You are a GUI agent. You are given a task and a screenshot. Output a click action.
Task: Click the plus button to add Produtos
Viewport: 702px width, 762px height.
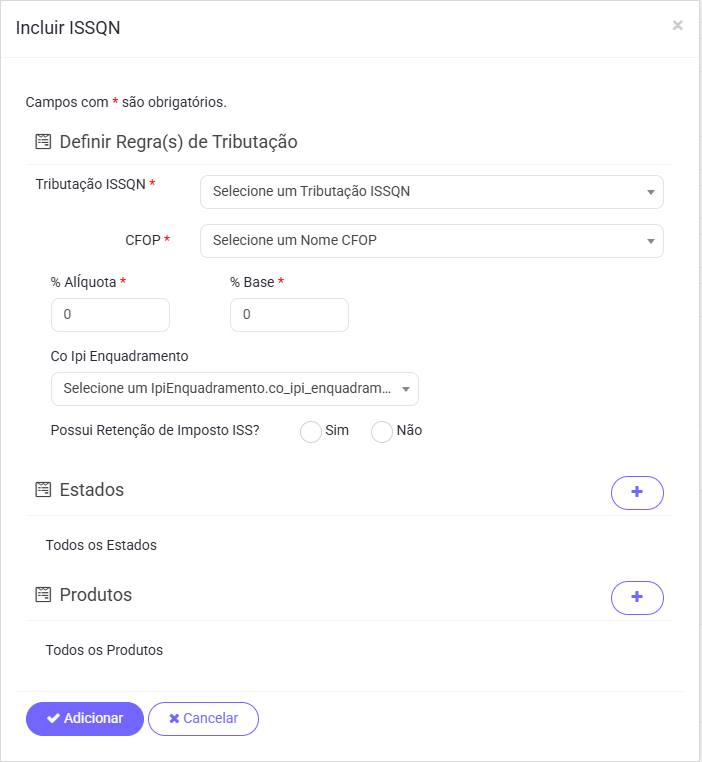(637, 598)
